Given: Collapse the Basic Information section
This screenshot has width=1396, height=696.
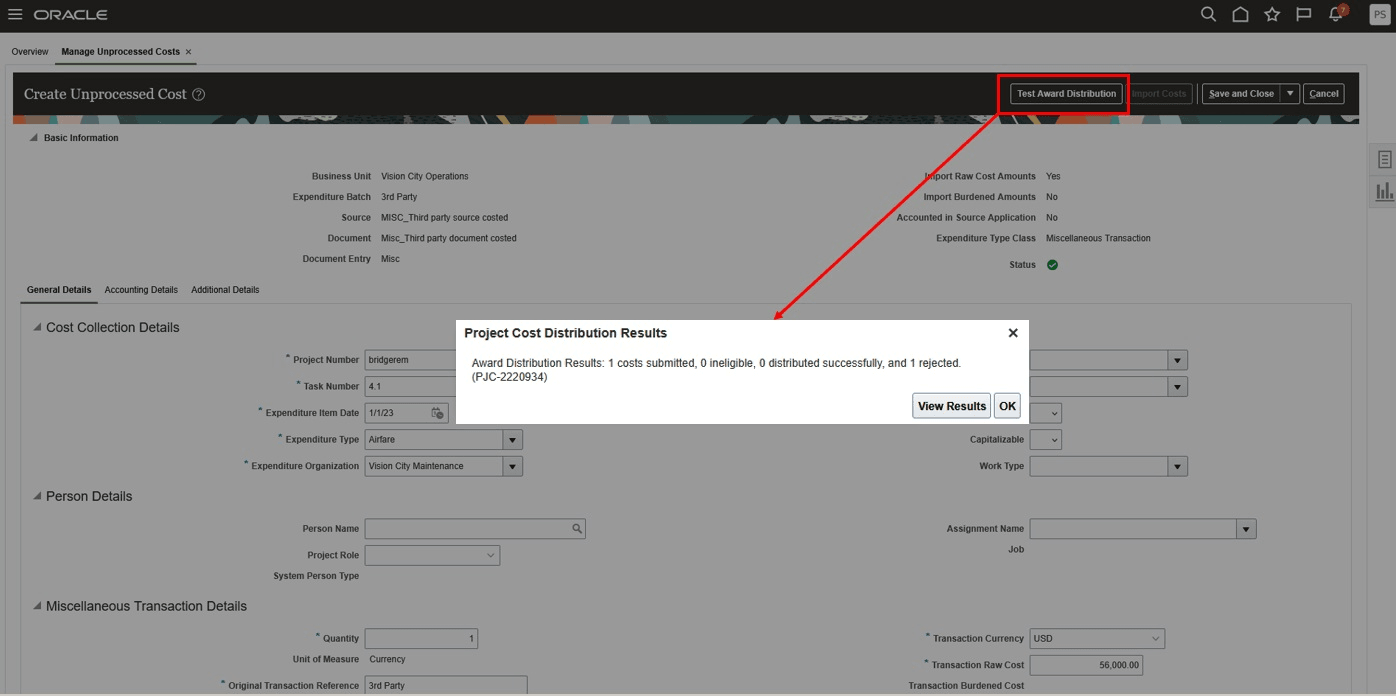Looking at the screenshot, I should [35, 137].
